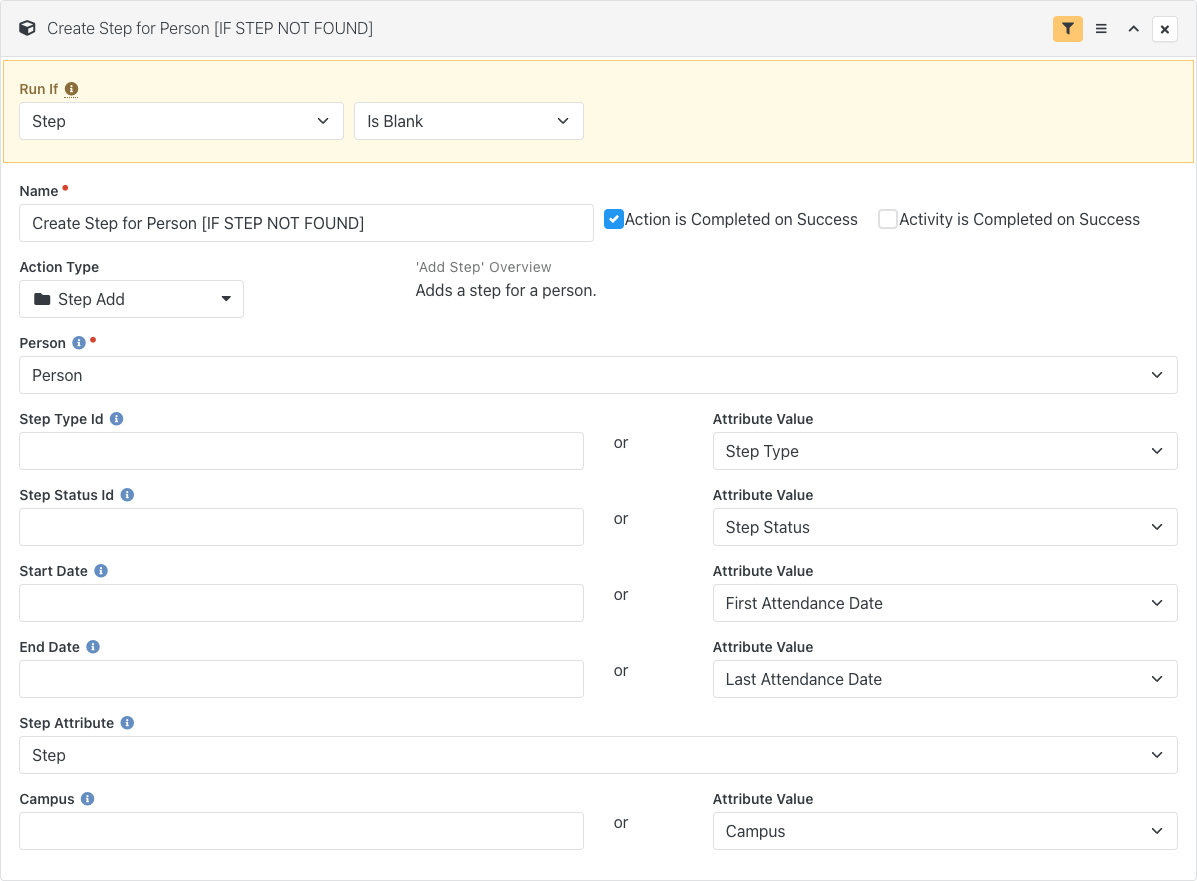Edit the Name input field
The width and height of the screenshot is (1197, 881).
tap(306, 223)
